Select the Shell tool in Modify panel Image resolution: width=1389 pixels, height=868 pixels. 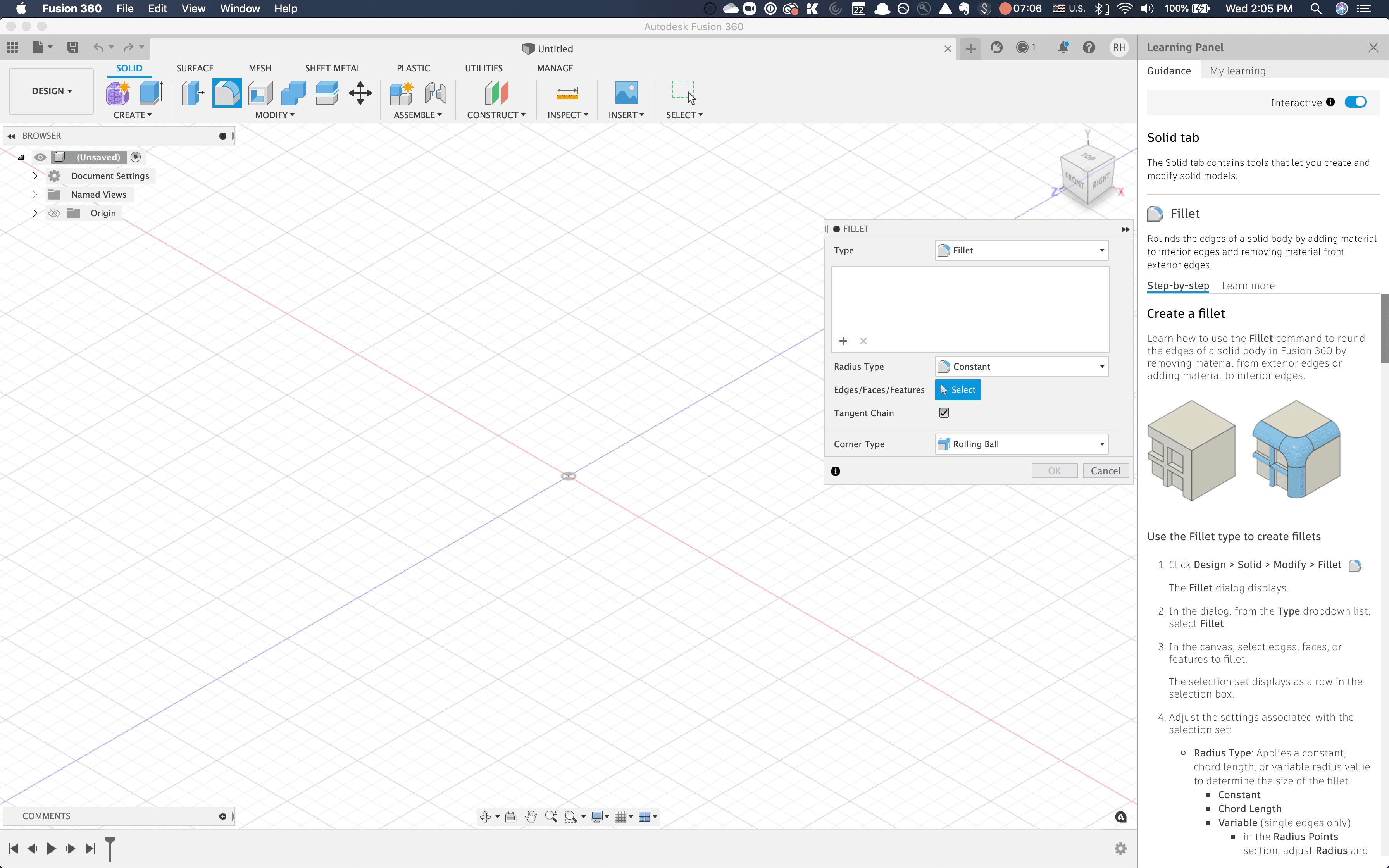click(x=260, y=93)
